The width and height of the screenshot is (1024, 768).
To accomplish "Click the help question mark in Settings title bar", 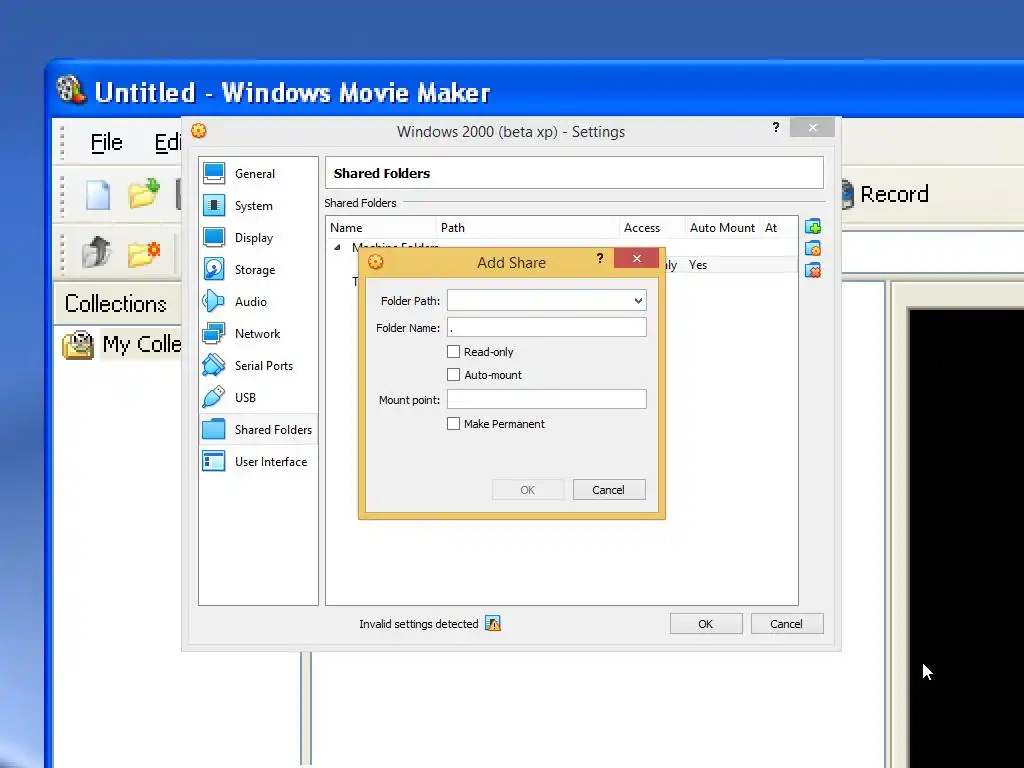I will (776, 127).
